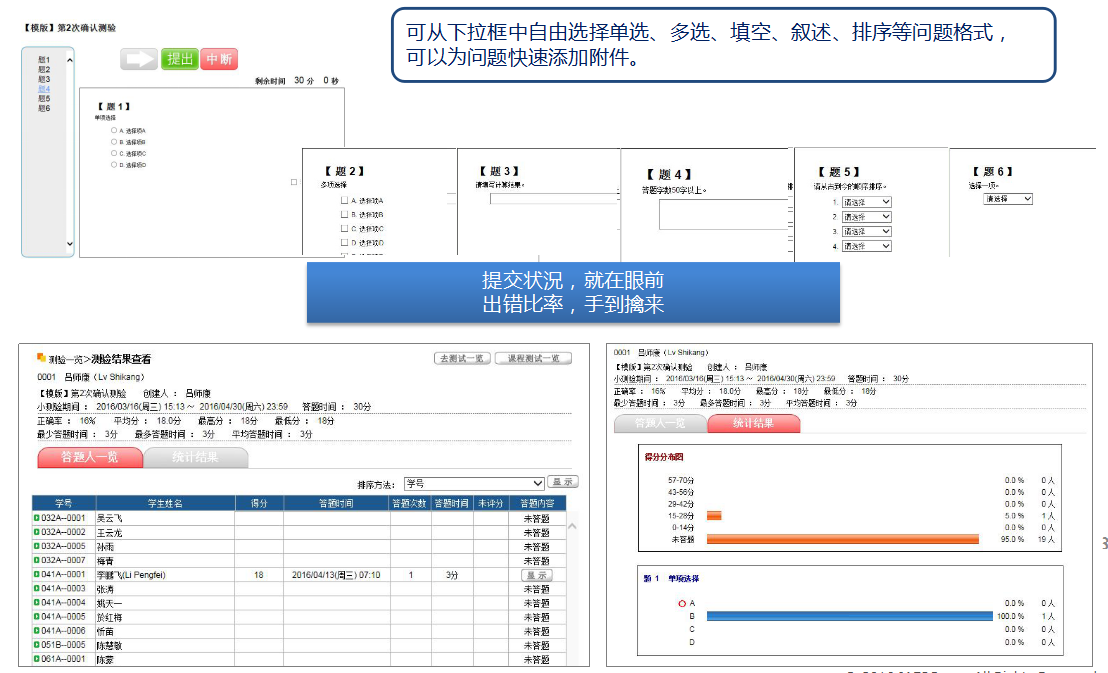This screenshot has height=673, width=1108.
Task: Switch to the gray 答题人一览 tab
Action: [660, 423]
